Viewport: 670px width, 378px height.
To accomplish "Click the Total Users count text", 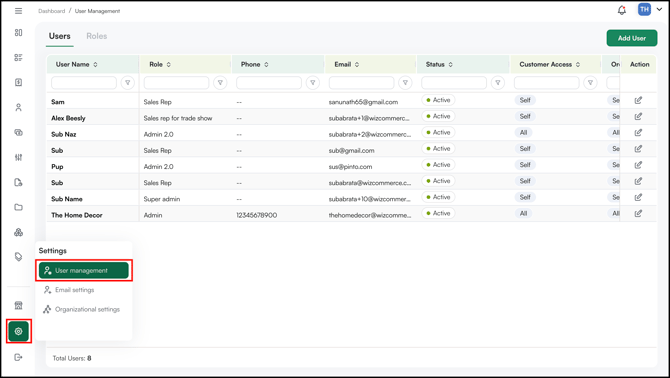I will tap(72, 358).
